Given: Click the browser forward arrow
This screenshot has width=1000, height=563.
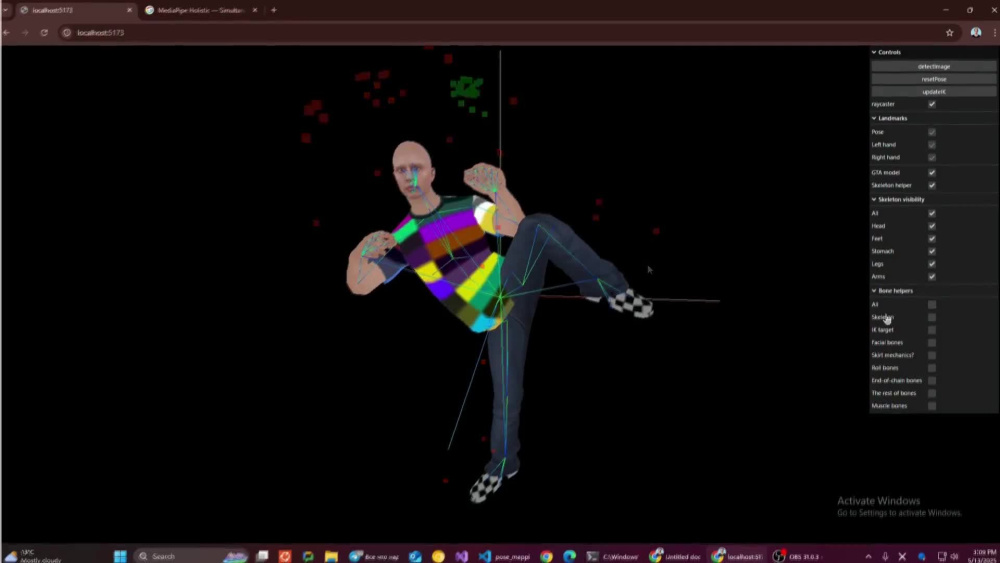Looking at the screenshot, I should [26, 33].
